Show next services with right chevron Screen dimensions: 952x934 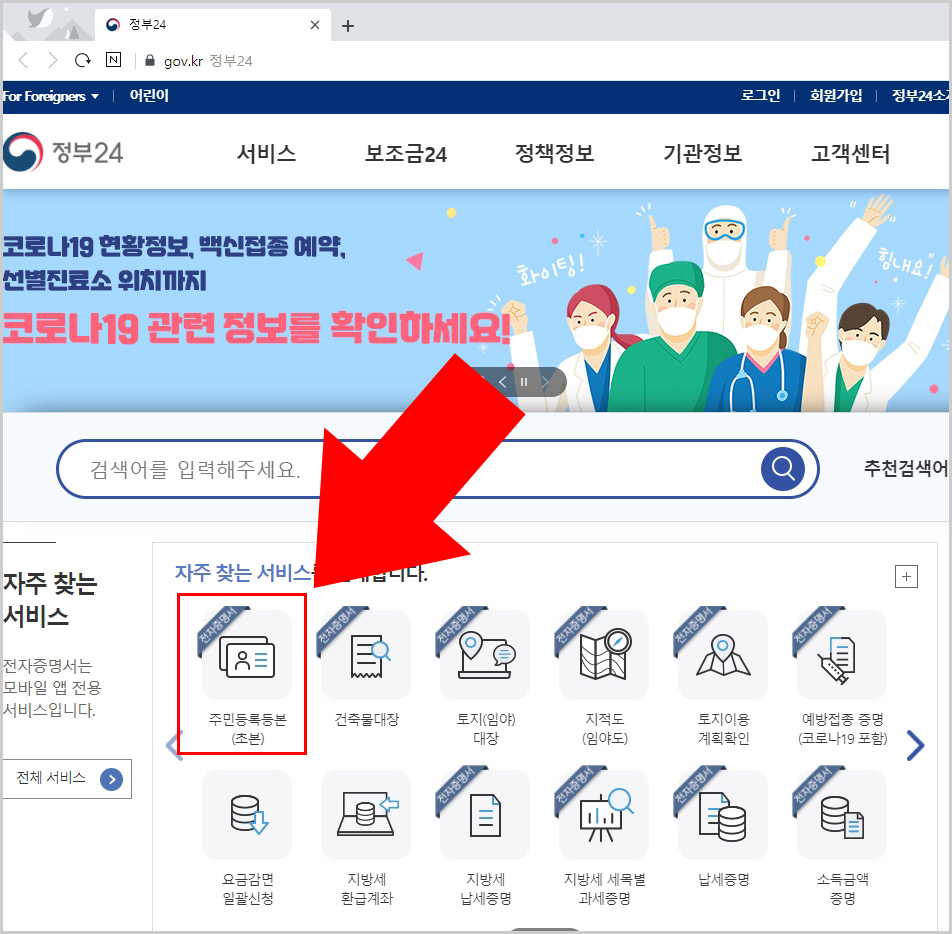(915, 745)
